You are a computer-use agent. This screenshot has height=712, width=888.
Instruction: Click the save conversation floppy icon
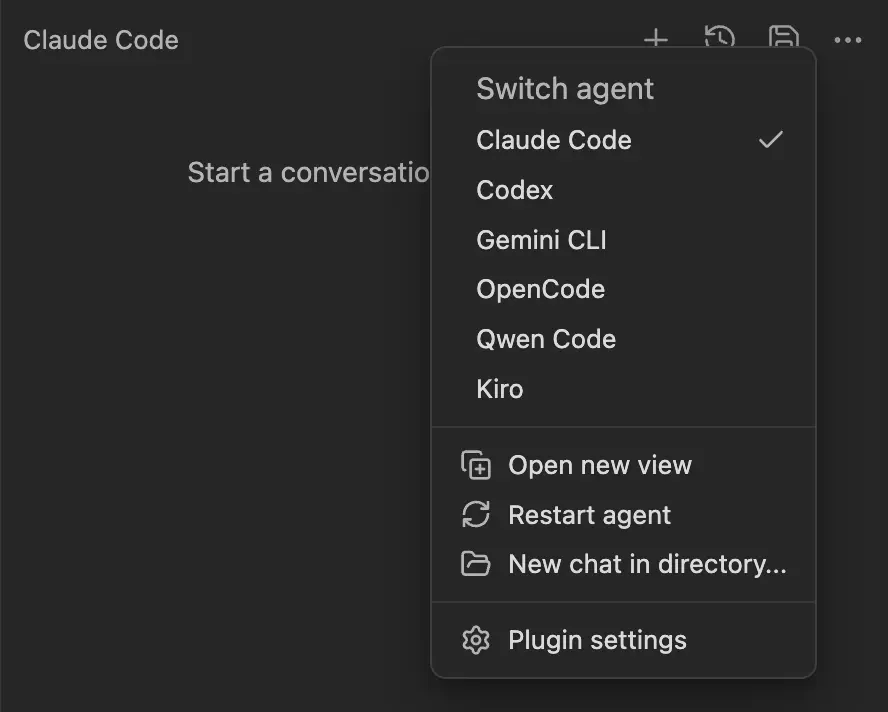tap(784, 37)
